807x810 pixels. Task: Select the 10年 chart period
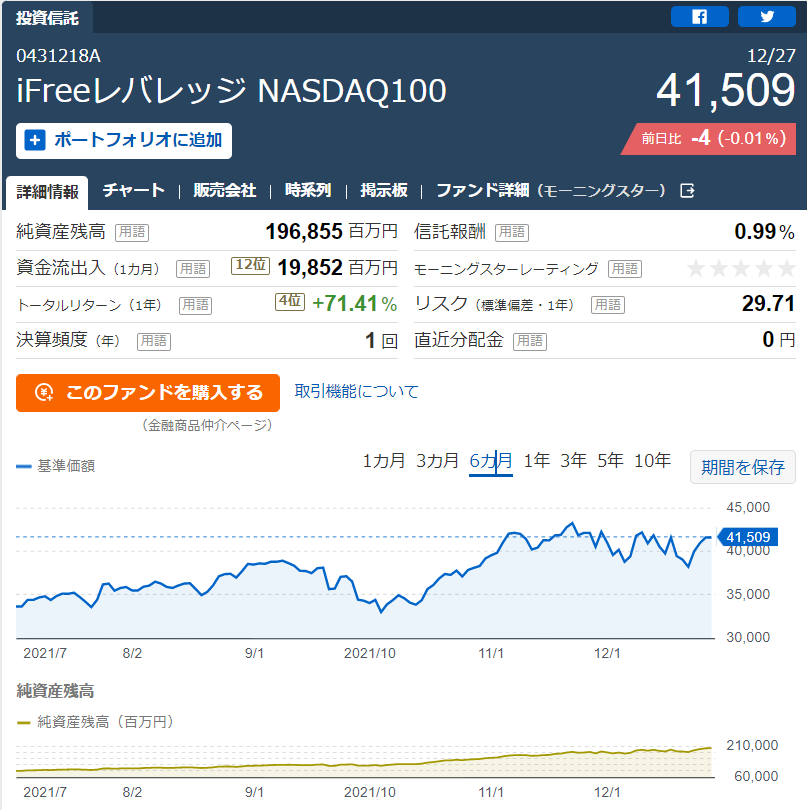click(653, 461)
